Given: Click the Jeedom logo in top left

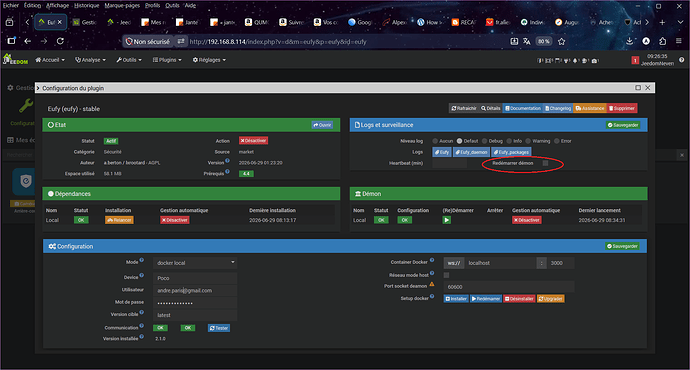Looking at the screenshot, I should coord(15,59).
